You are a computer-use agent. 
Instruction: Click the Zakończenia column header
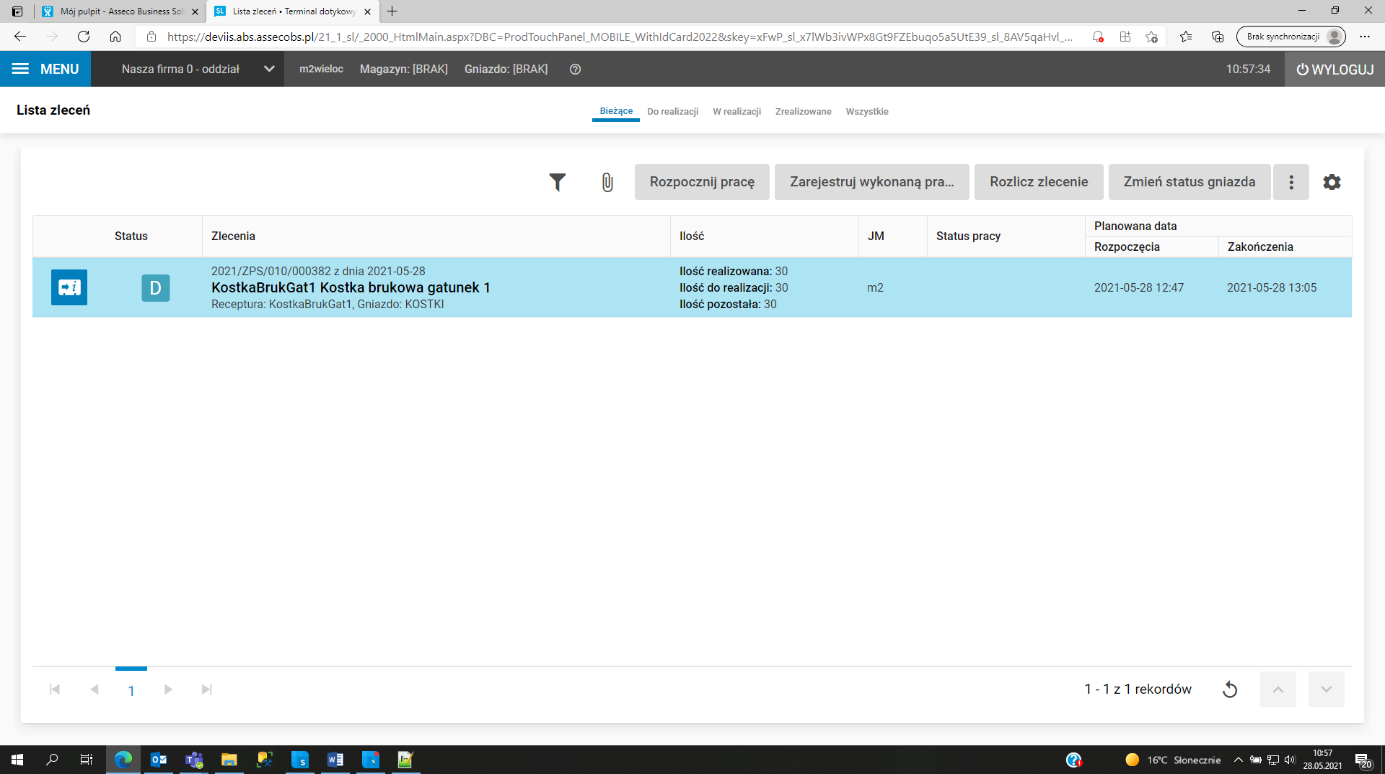[1285, 246]
